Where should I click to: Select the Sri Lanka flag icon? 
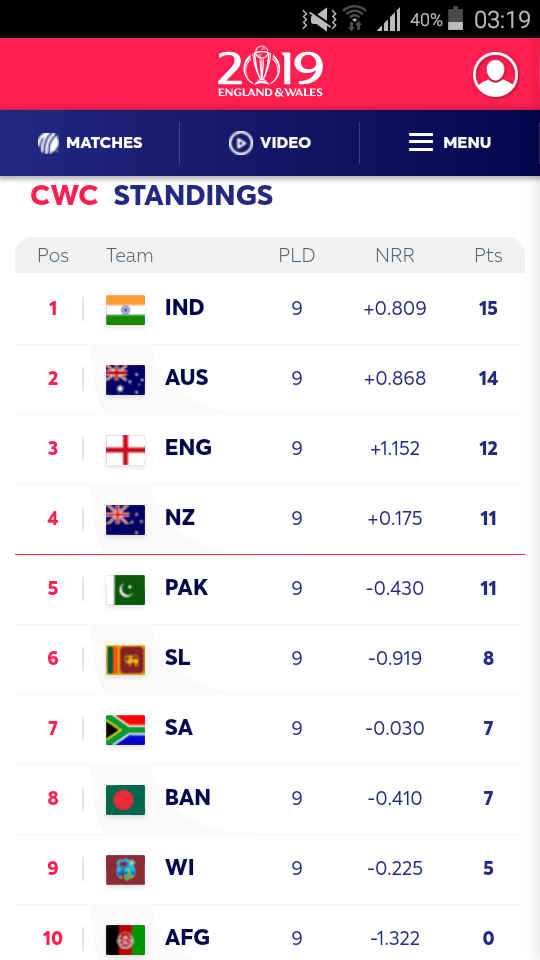click(x=126, y=659)
